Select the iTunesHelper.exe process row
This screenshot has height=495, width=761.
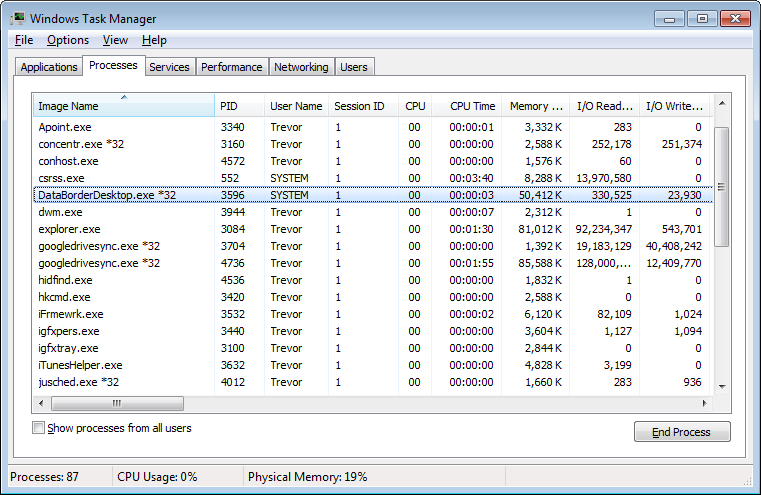coord(80,365)
